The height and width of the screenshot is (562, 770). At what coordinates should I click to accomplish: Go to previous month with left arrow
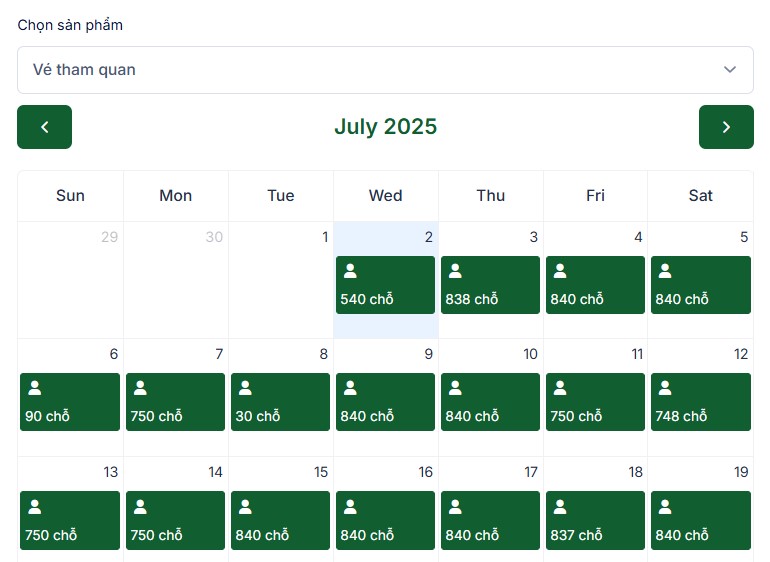click(x=44, y=127)
